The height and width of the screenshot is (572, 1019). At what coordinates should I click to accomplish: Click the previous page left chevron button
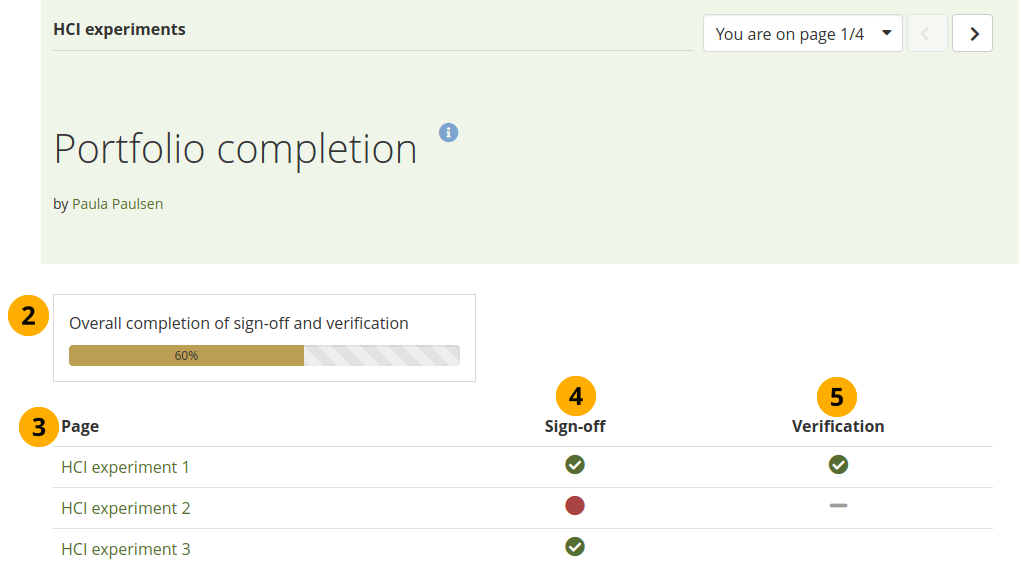tap(927, 33)
